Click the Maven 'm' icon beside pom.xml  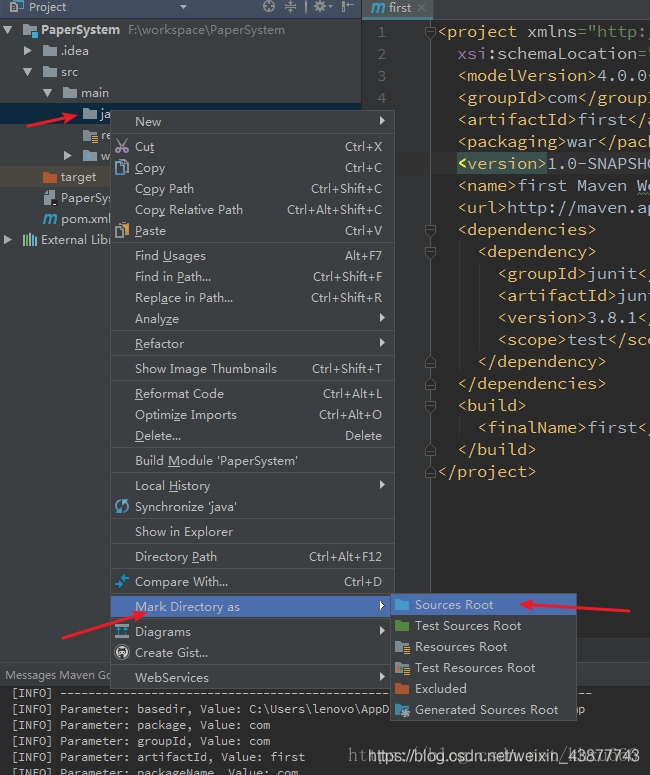coord(50,218)
